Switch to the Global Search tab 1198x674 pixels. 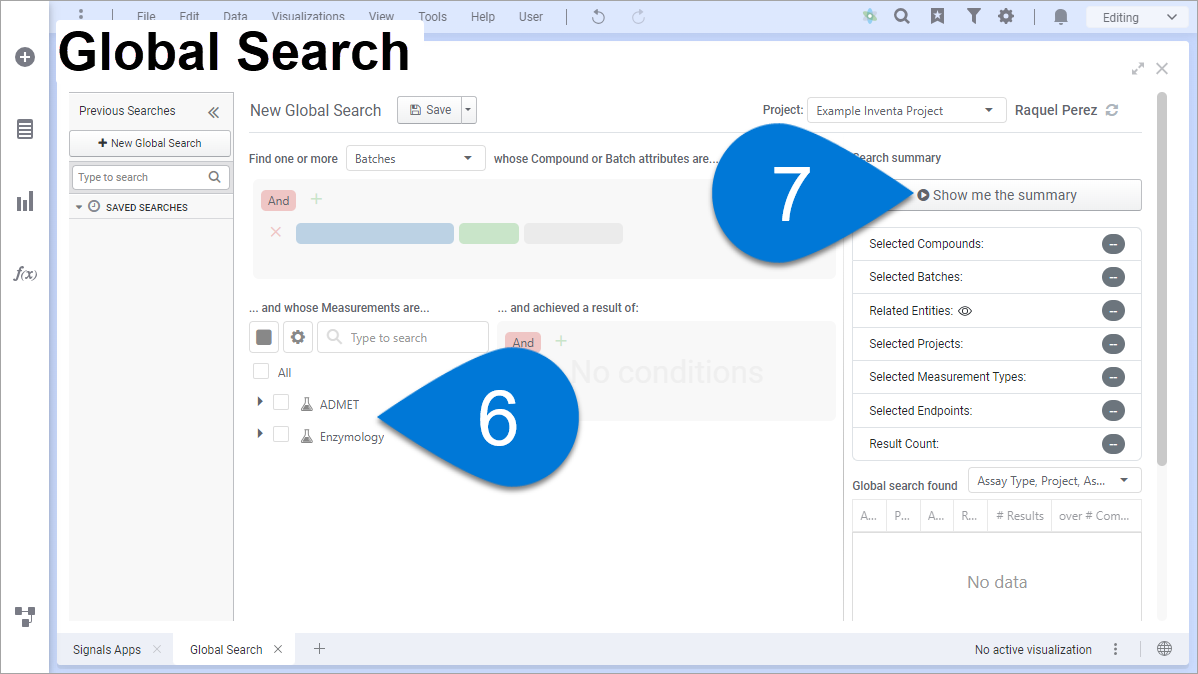[226, 650]
